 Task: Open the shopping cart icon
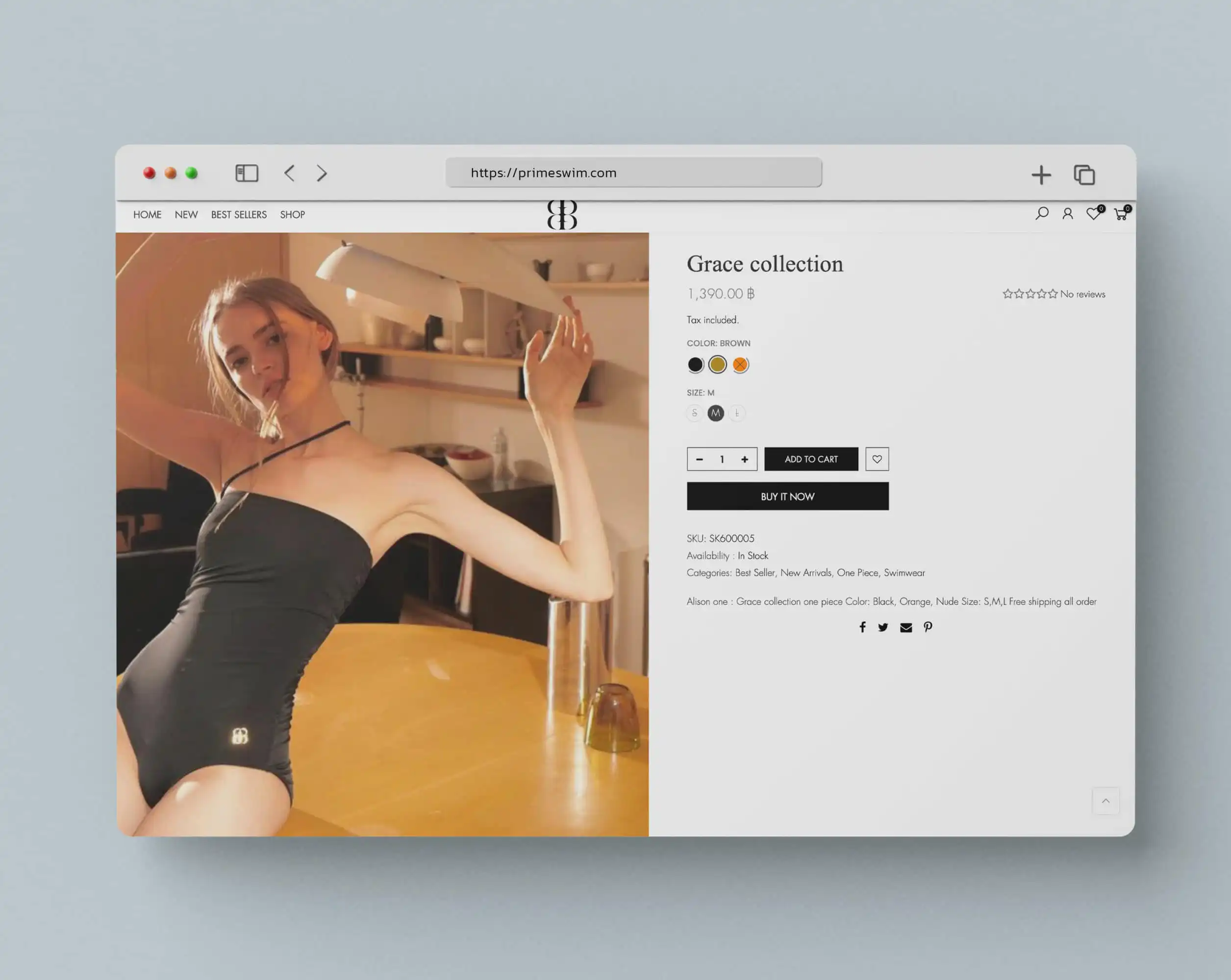1120,214
